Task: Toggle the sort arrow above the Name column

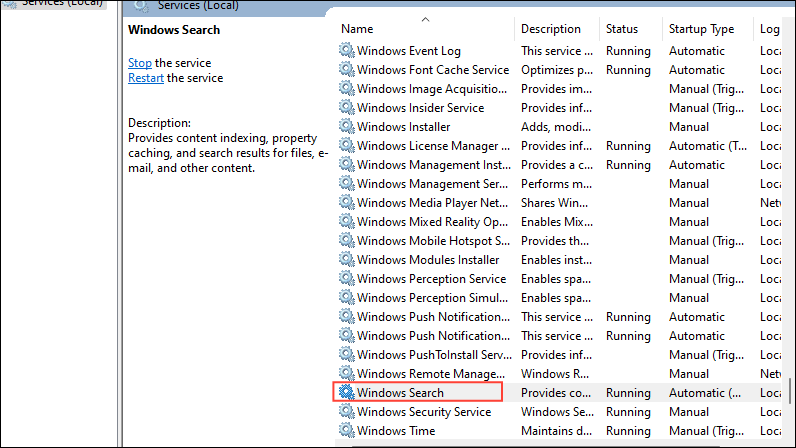Action: 425,19
